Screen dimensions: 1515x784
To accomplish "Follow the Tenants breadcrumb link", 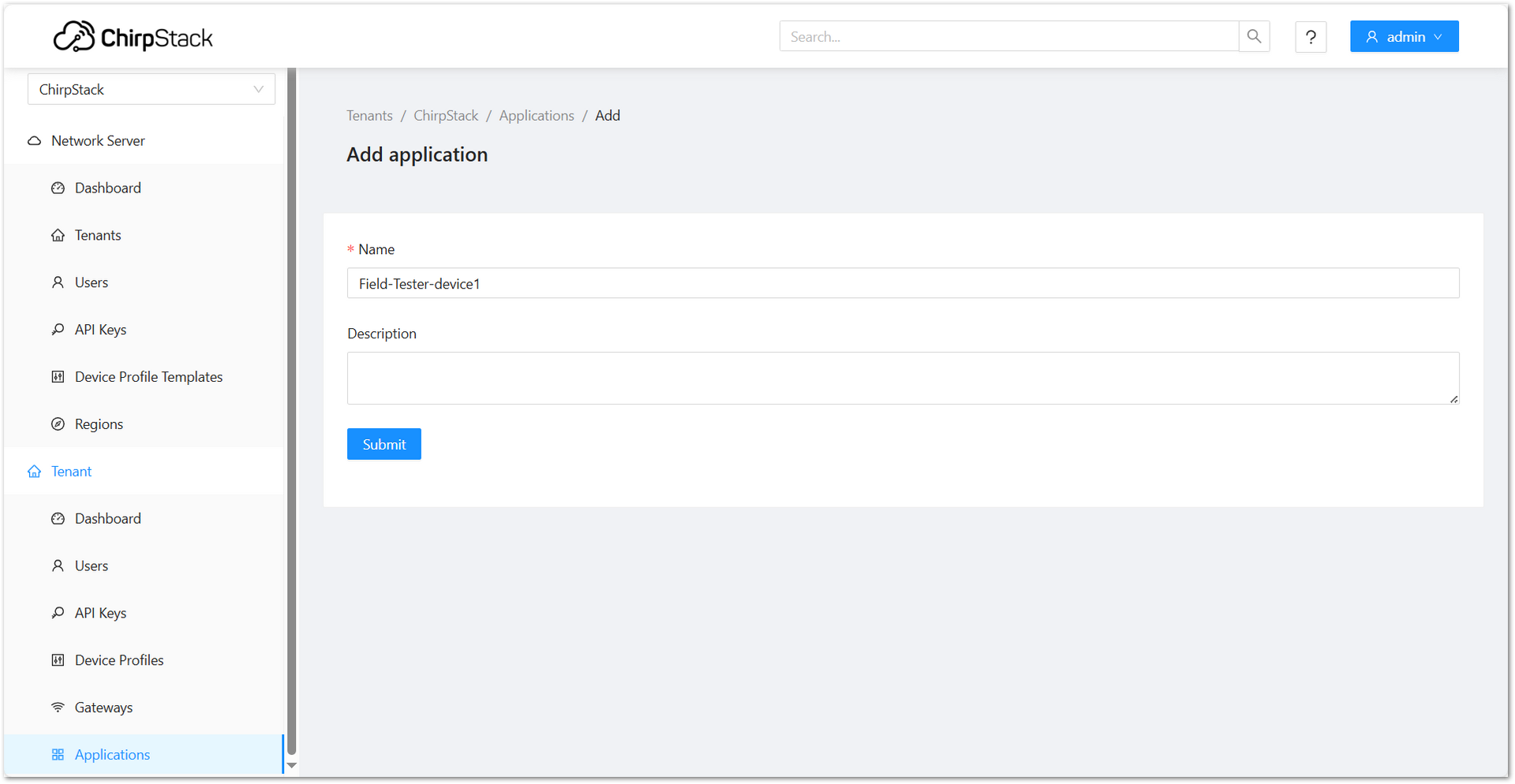I will (369, 115).
